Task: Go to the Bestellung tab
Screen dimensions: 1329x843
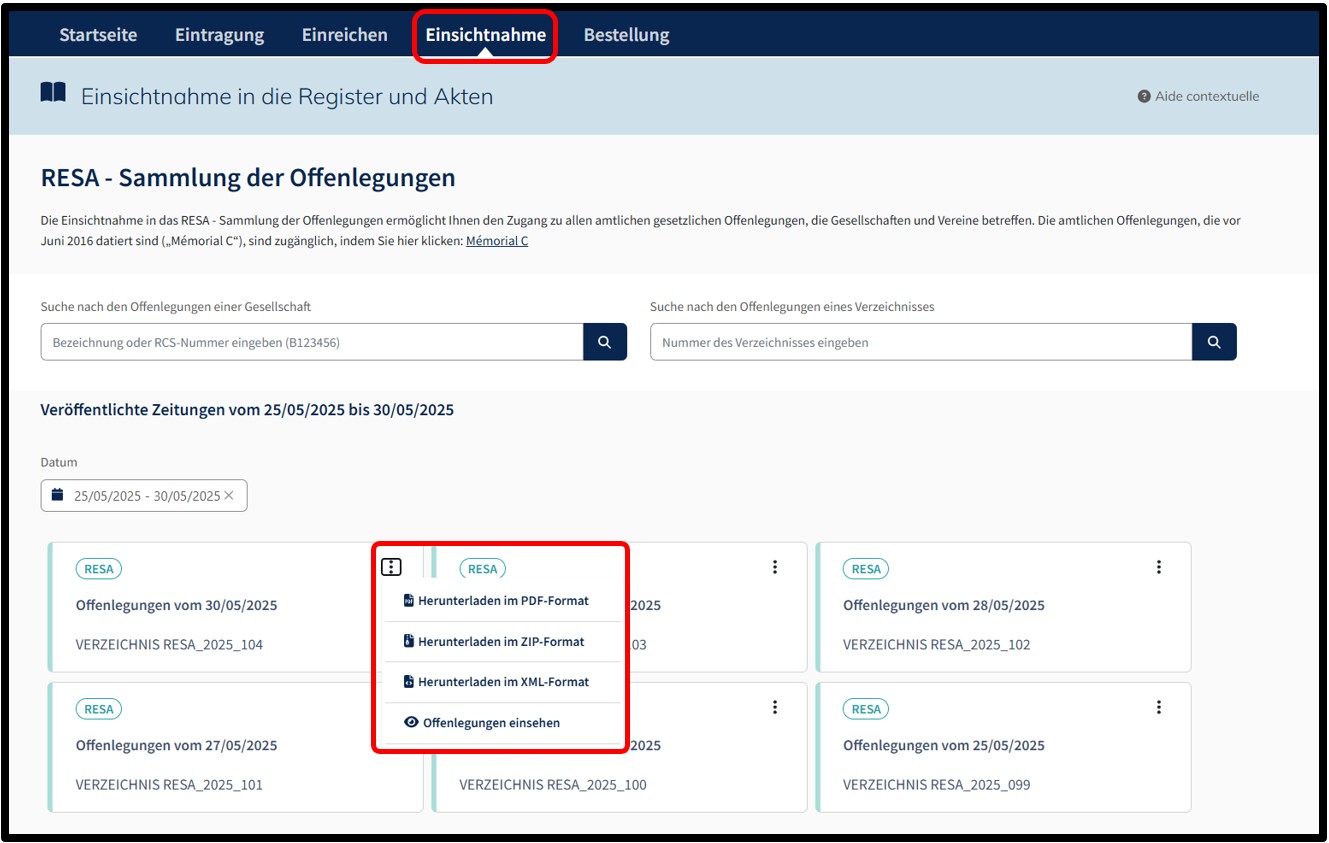Action: [x=626, y=35]
